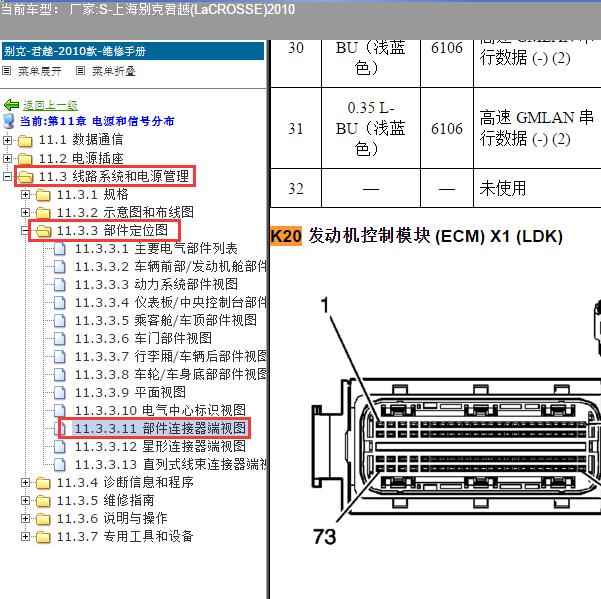The image size is (601, 599).
Task: Open 11.3.3.7 行李厢/车辆后部件视图
Action: click(x=171, y=356)
